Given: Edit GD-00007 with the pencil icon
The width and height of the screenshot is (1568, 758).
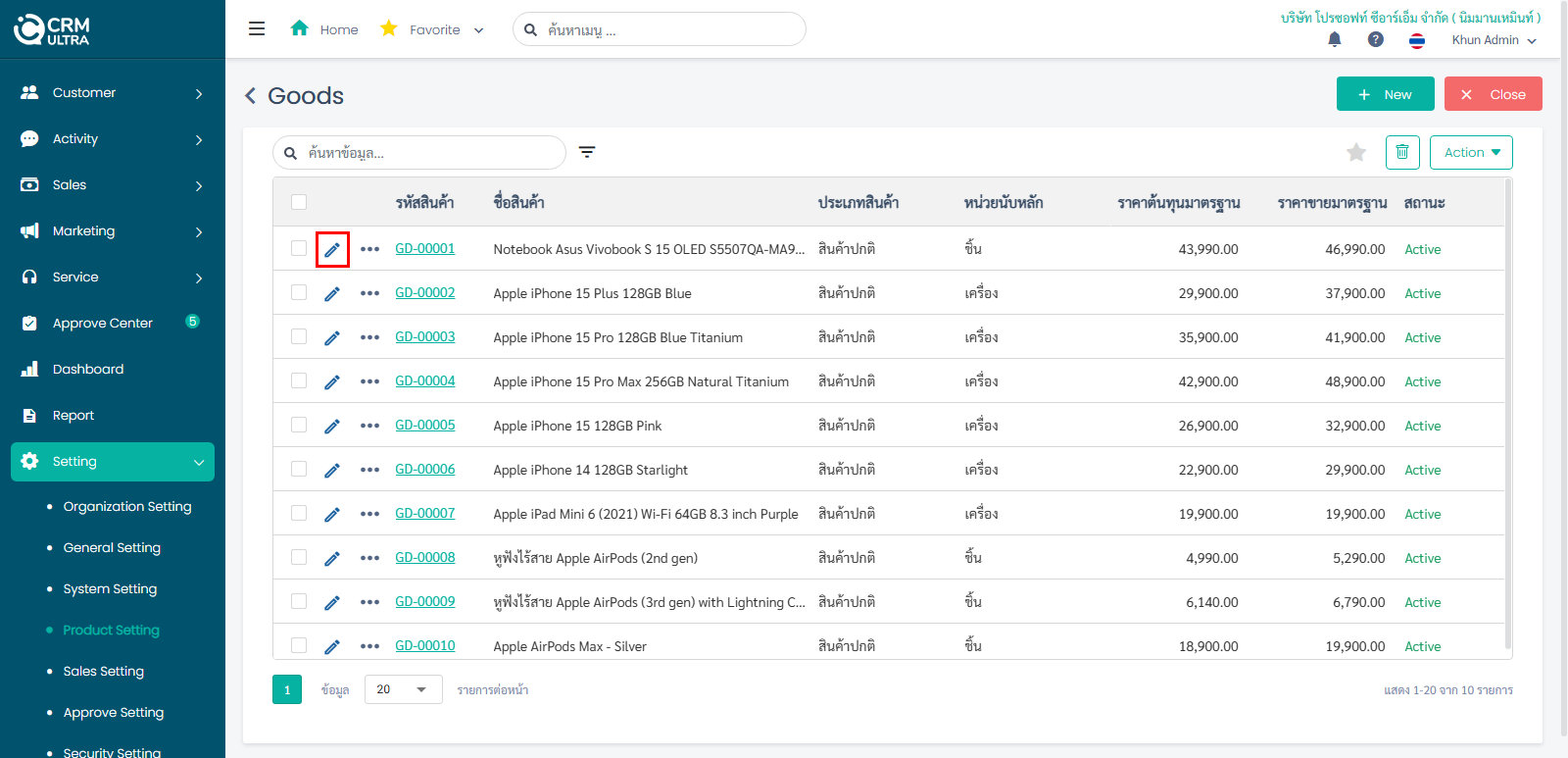Looking at the screenshot, I should click(x=332, y=514).
